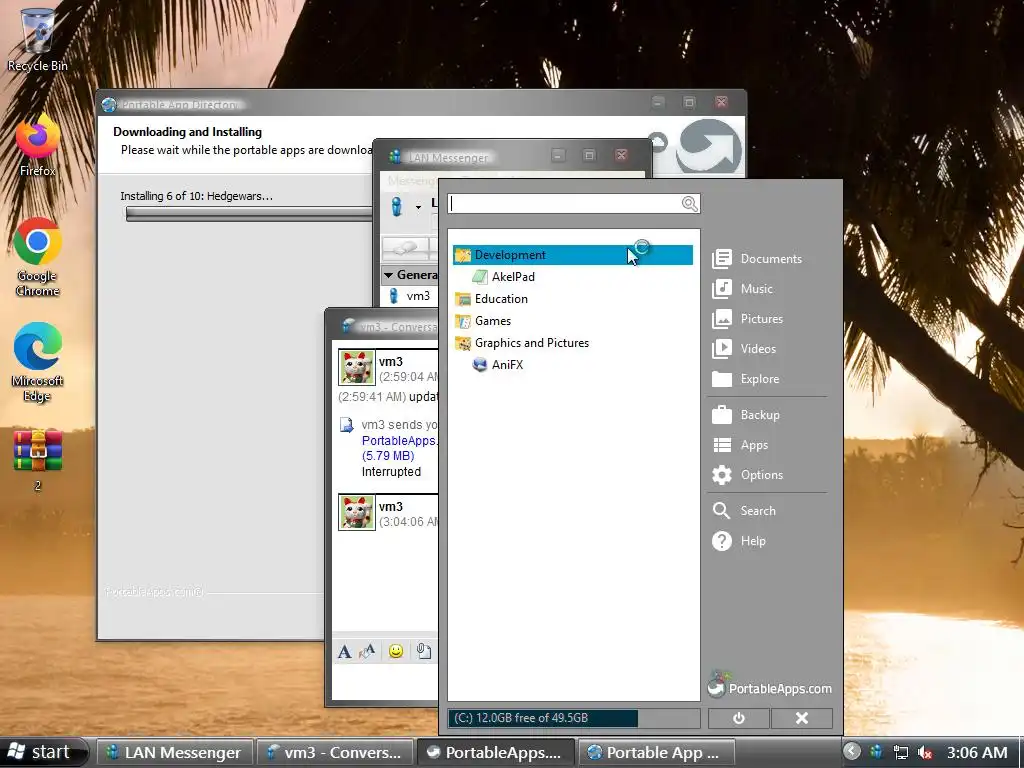Viewport: 1024px width, 768px height.
Task: Select the Firefox desktop icon
Action: click(37, 145)
